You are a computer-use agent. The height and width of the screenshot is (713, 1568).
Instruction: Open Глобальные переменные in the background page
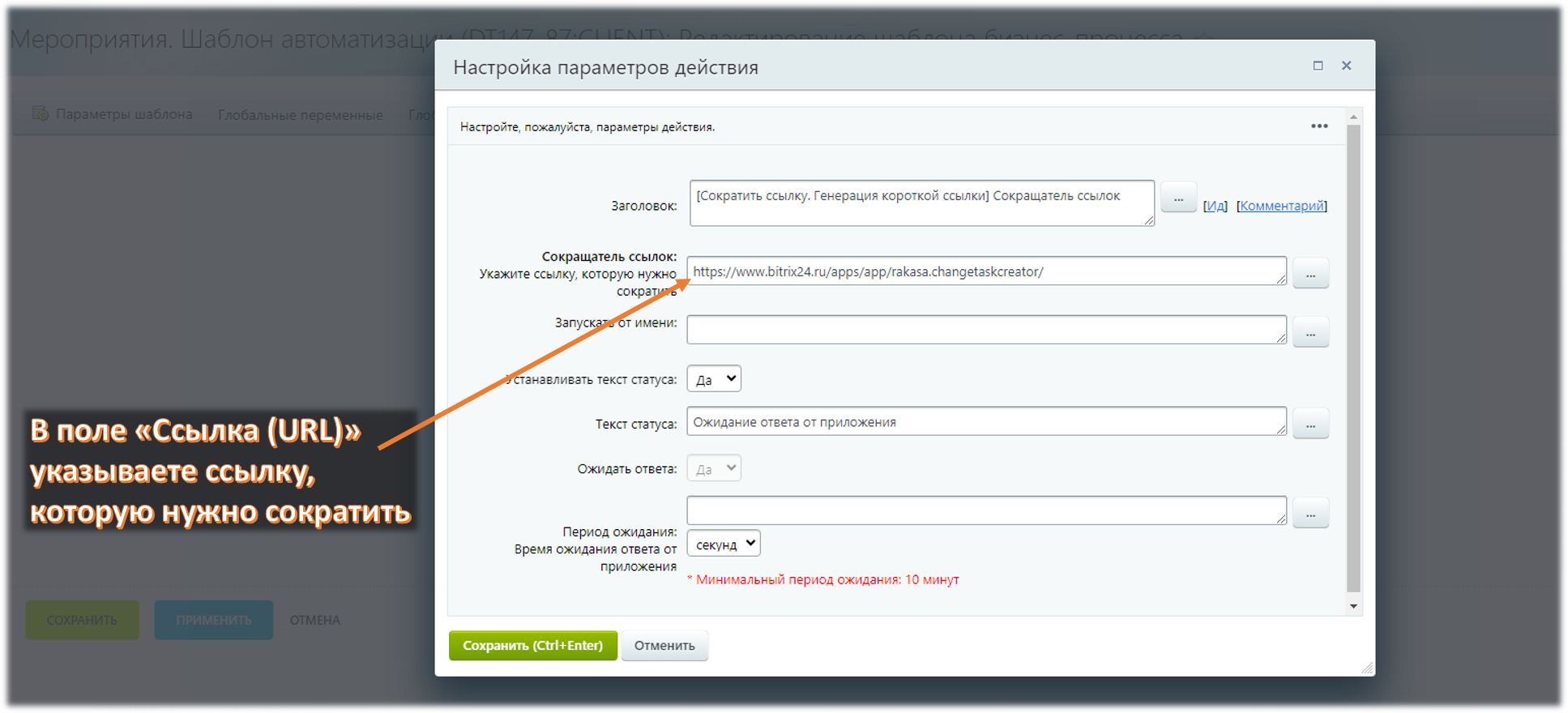300,115
